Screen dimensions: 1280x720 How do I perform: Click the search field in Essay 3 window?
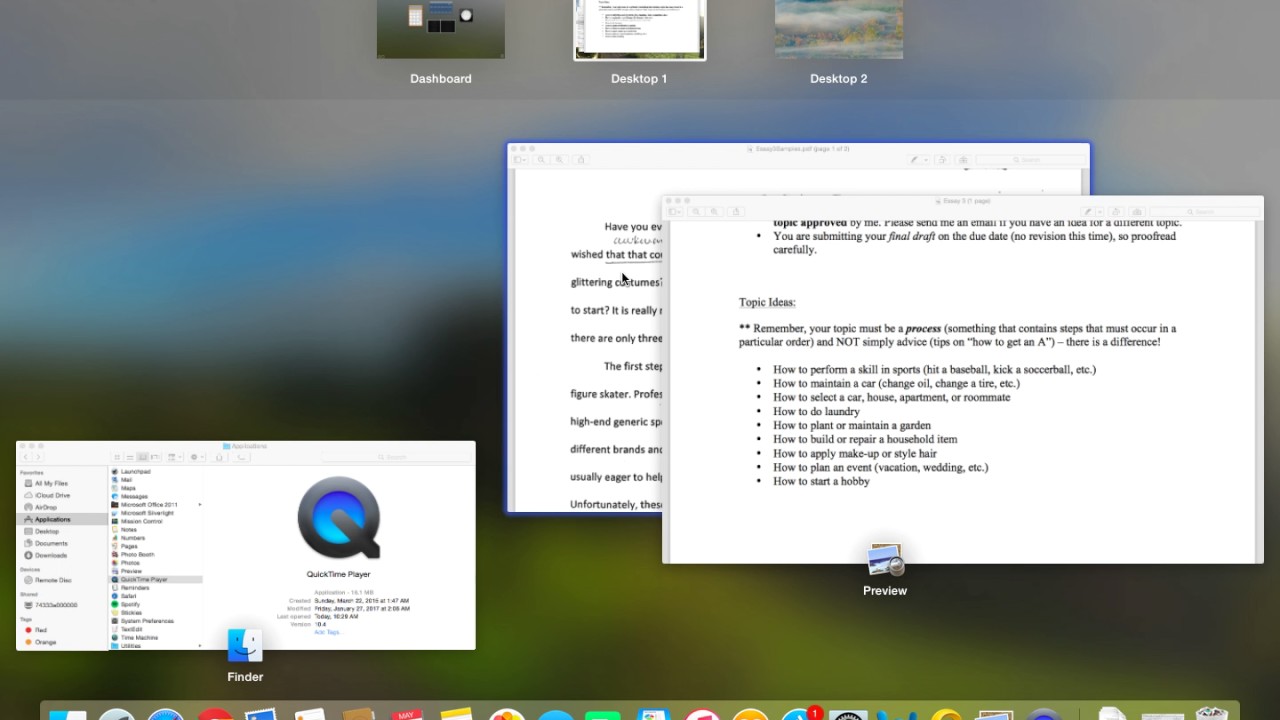(x=1205, y=212)
